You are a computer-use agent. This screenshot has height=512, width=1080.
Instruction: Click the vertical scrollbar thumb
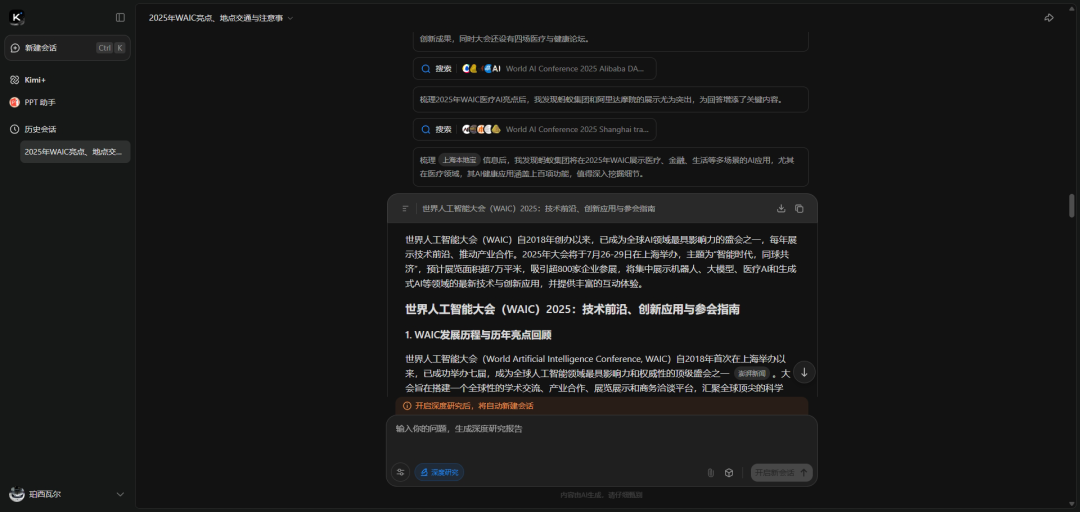click(1072, 205)
